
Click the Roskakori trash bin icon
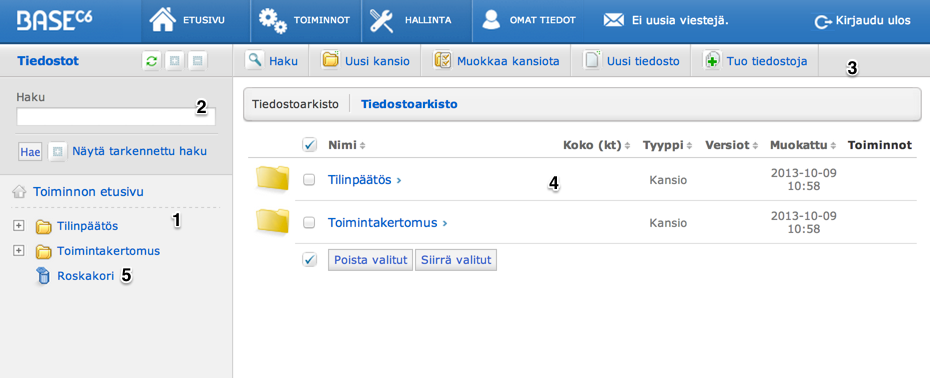(x=43, y=276)
